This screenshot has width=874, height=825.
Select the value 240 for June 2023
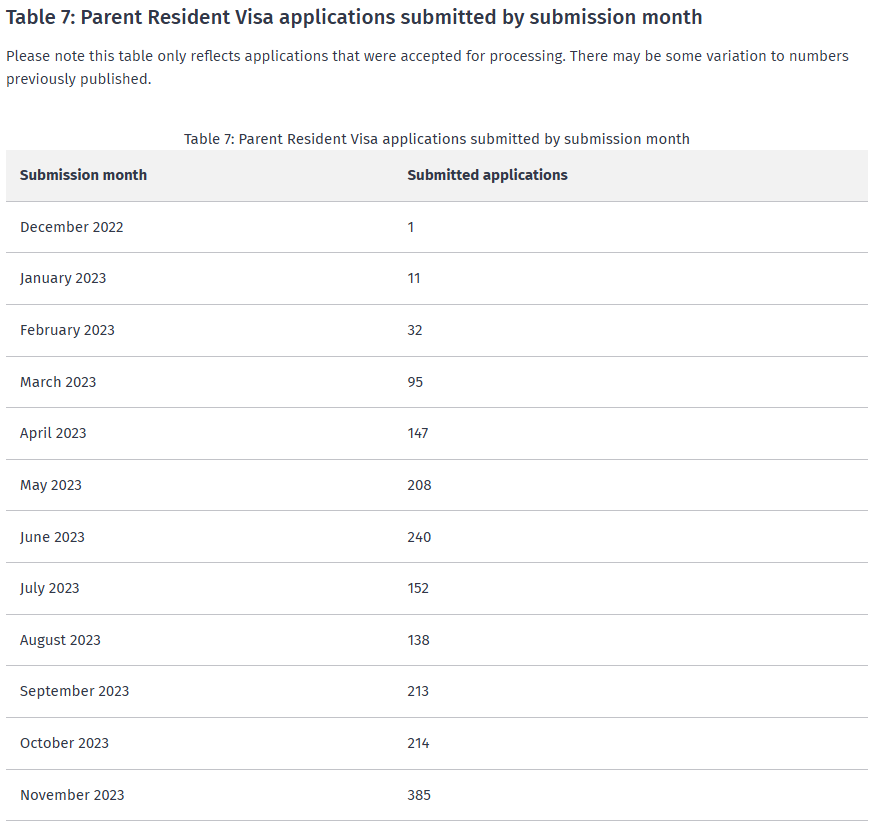coord(419,537)
